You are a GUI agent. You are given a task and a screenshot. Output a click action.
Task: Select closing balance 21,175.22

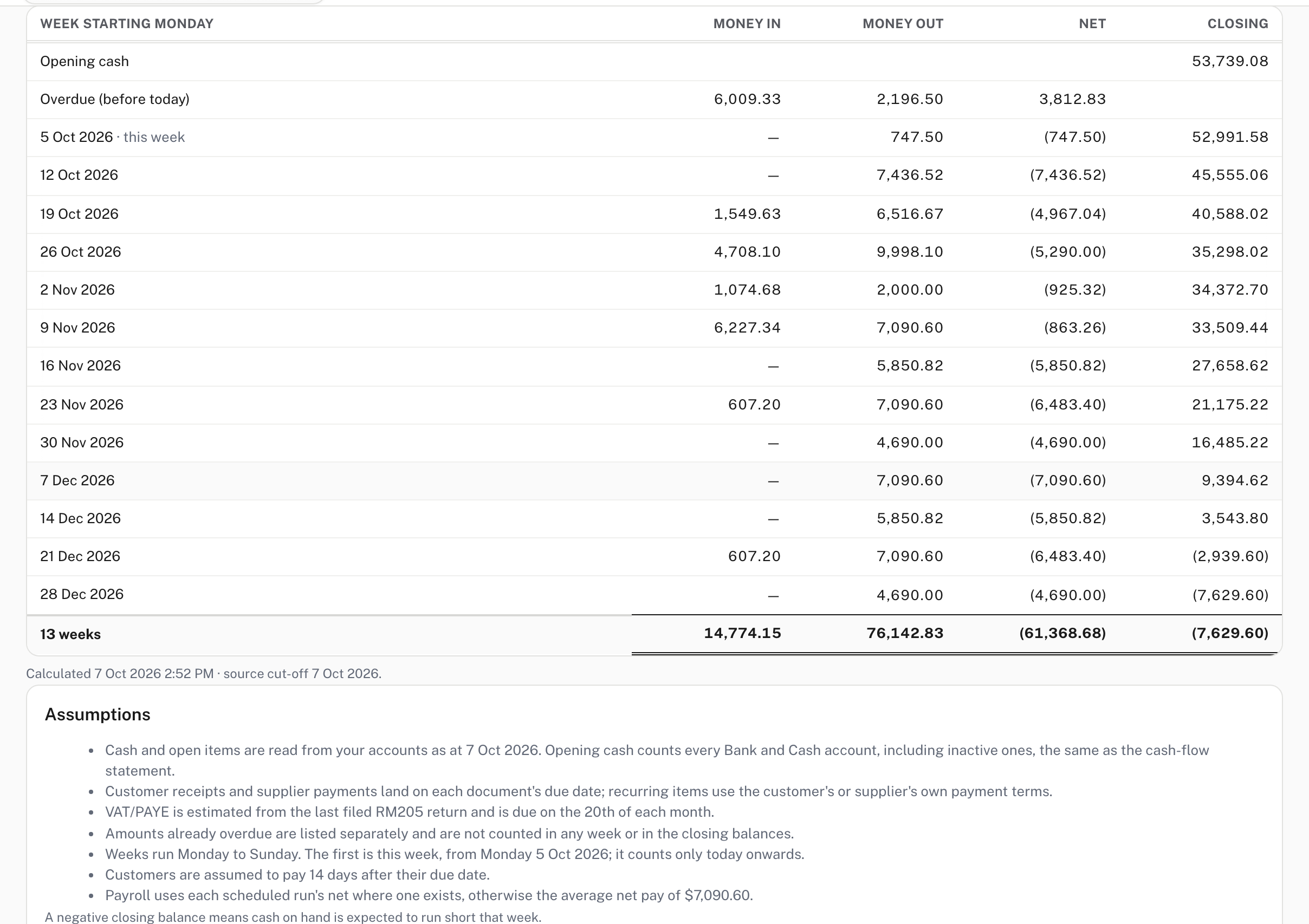[x=1230, y=405]
